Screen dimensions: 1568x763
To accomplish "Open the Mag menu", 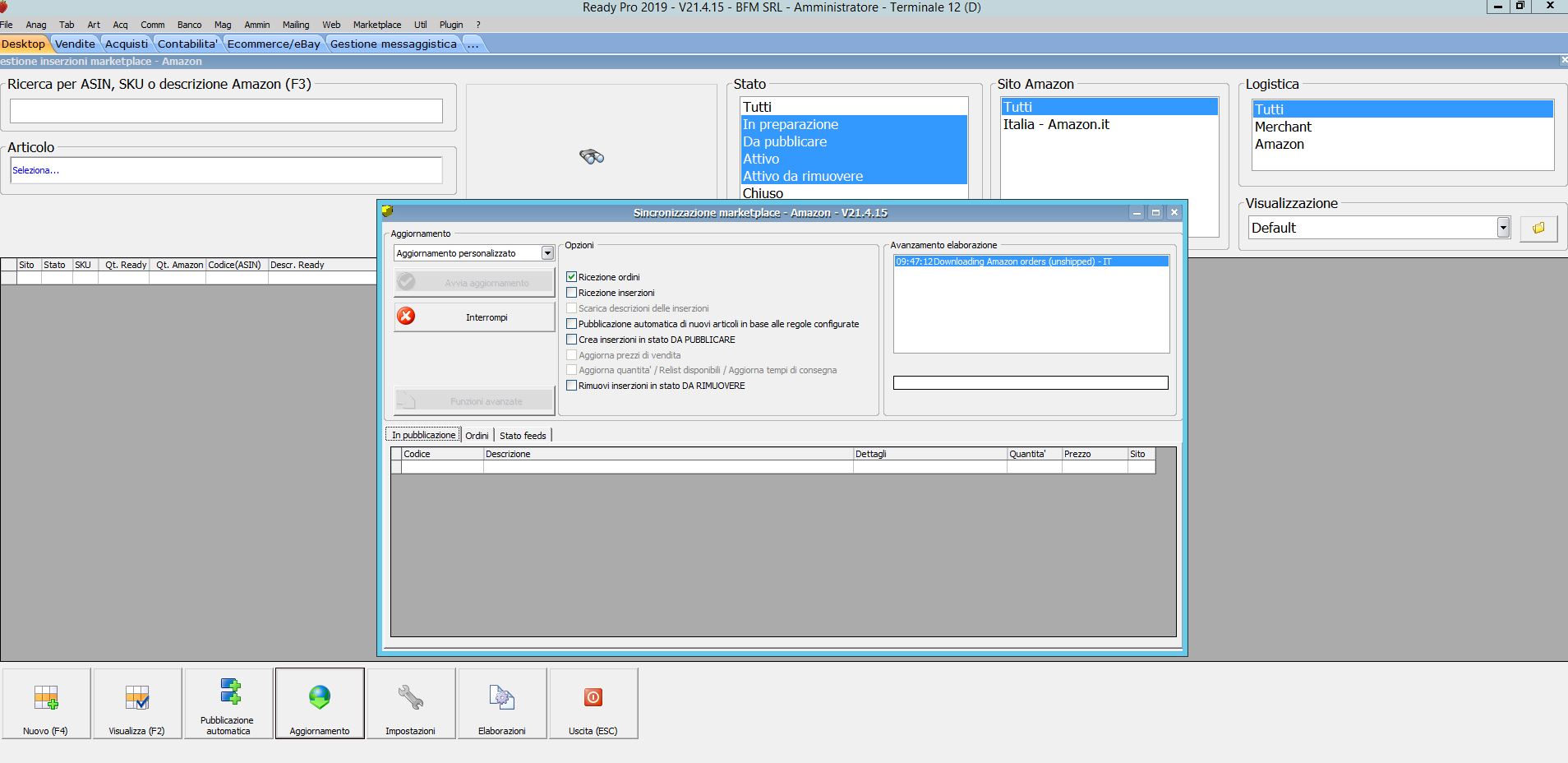I will click(x=223, y=25).
